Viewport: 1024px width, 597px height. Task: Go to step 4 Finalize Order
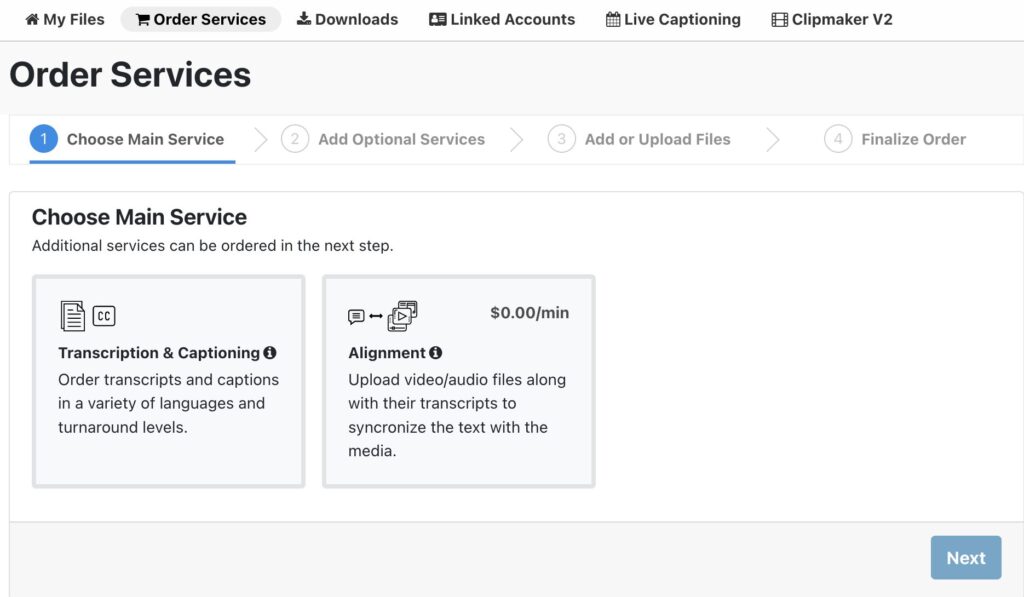click(896, 140)
